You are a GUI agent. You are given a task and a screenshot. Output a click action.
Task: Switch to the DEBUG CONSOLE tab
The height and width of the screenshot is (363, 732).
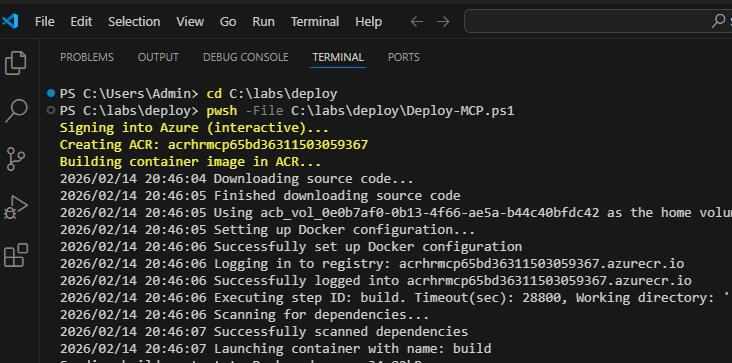click(246, 57)
